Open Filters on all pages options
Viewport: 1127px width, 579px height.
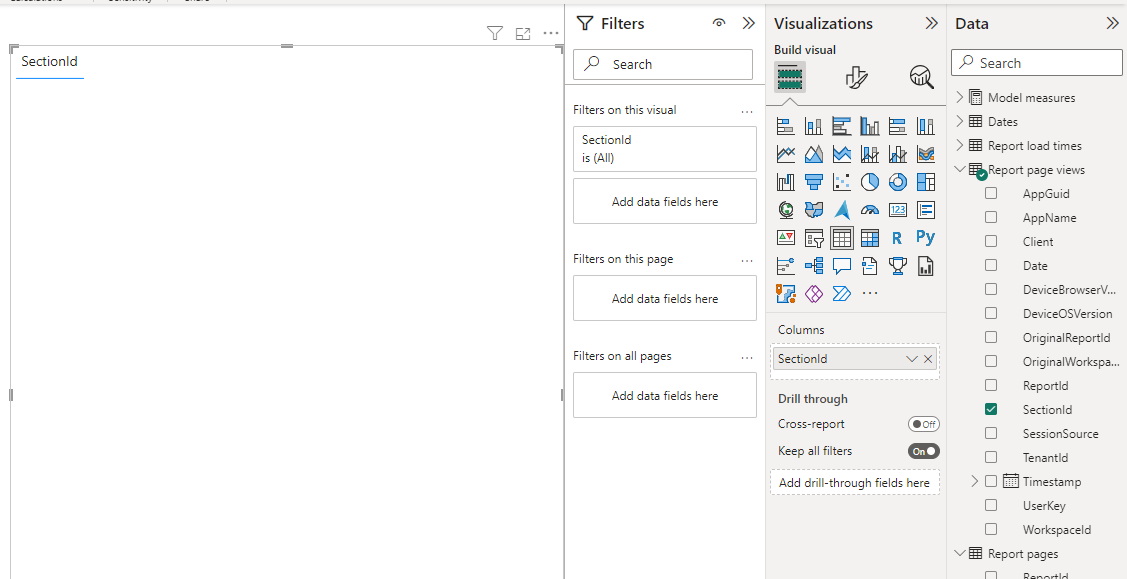pyautogui.click(x=747, y=357)
